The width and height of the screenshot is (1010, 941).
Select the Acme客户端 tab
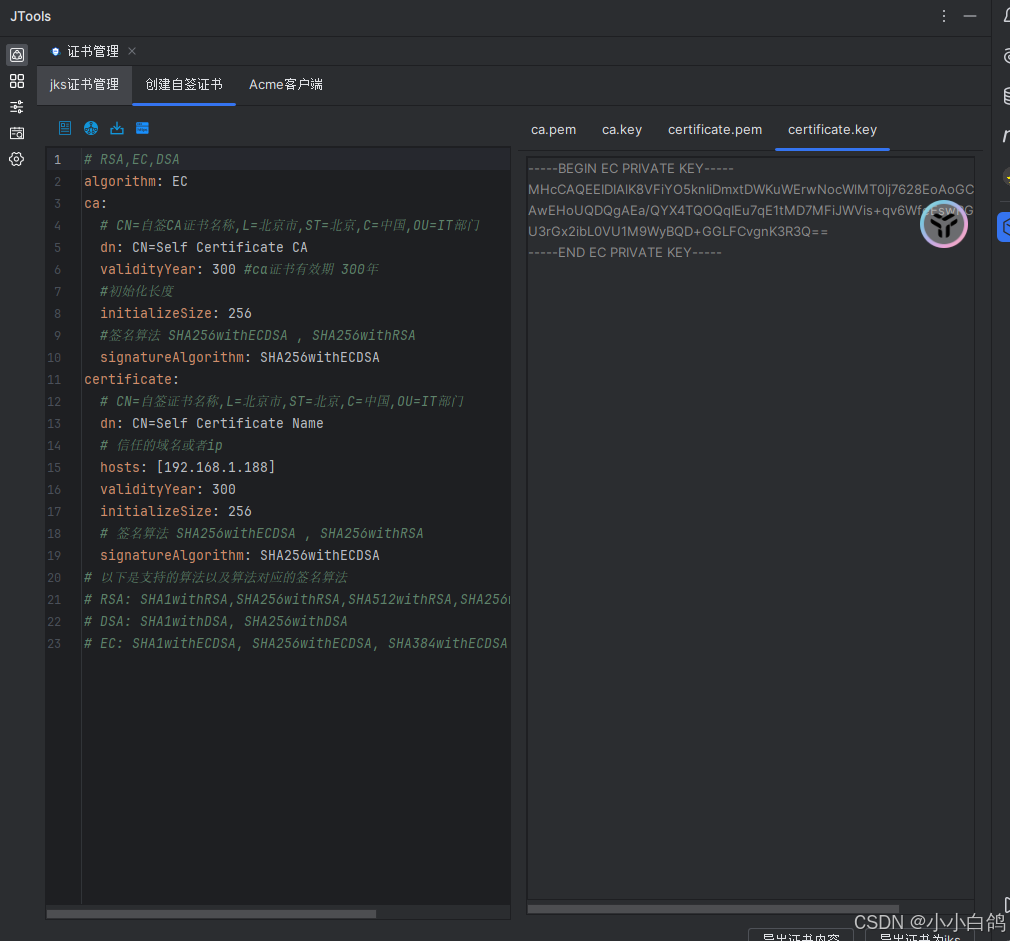point(285,85)
